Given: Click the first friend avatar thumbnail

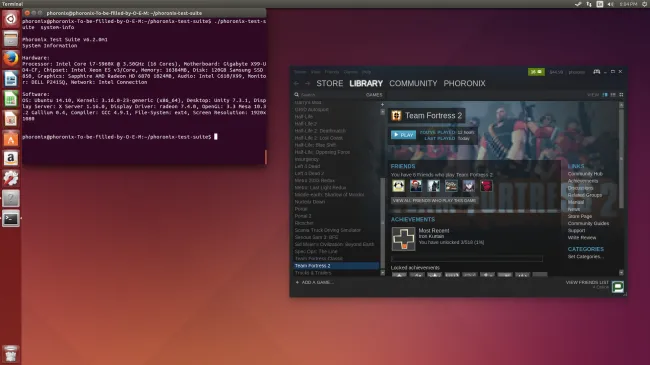Looking at the screenshot, I should point(398,186).
